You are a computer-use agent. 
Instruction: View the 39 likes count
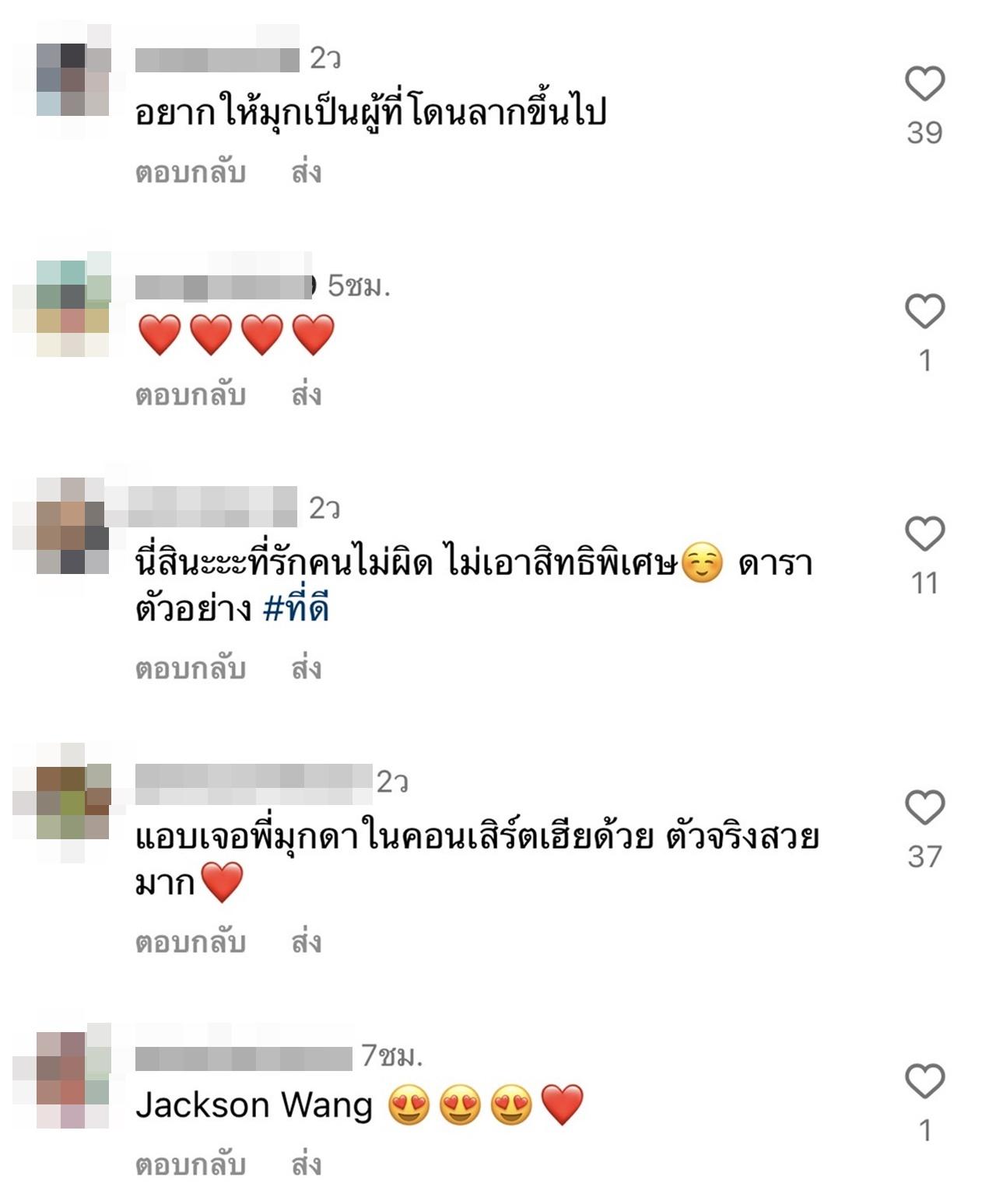click(x=924, y=133)
